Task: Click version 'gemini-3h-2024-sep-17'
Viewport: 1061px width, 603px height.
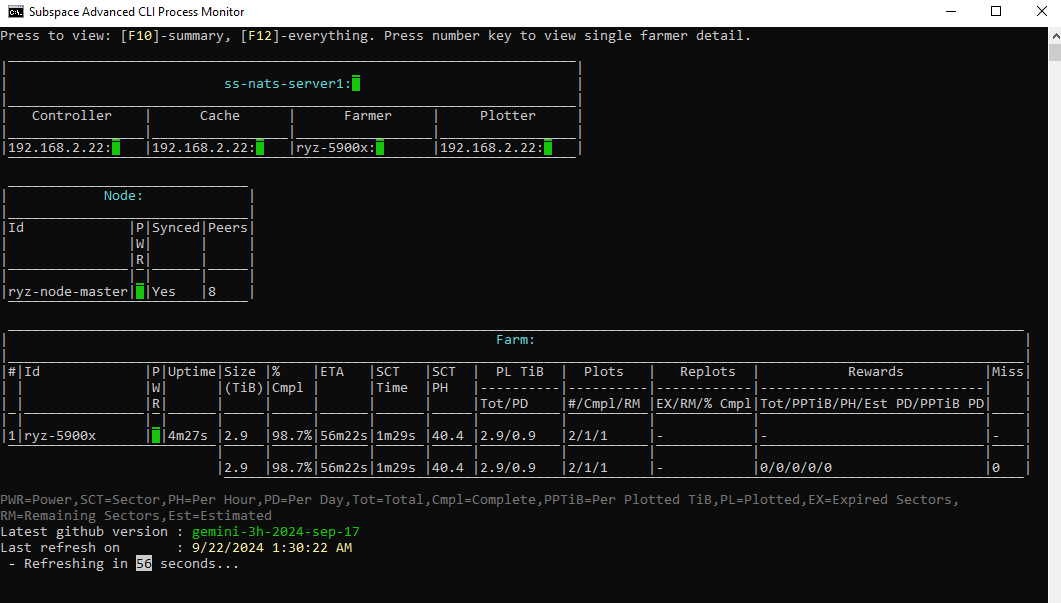Action: click(x=275, y=532)
